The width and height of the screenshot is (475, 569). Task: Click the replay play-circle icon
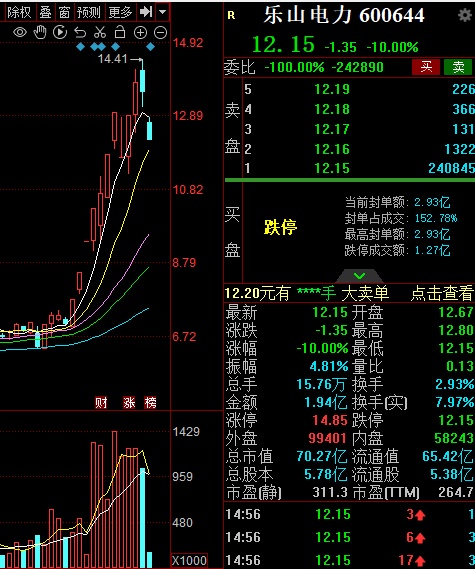click(60, 32)
